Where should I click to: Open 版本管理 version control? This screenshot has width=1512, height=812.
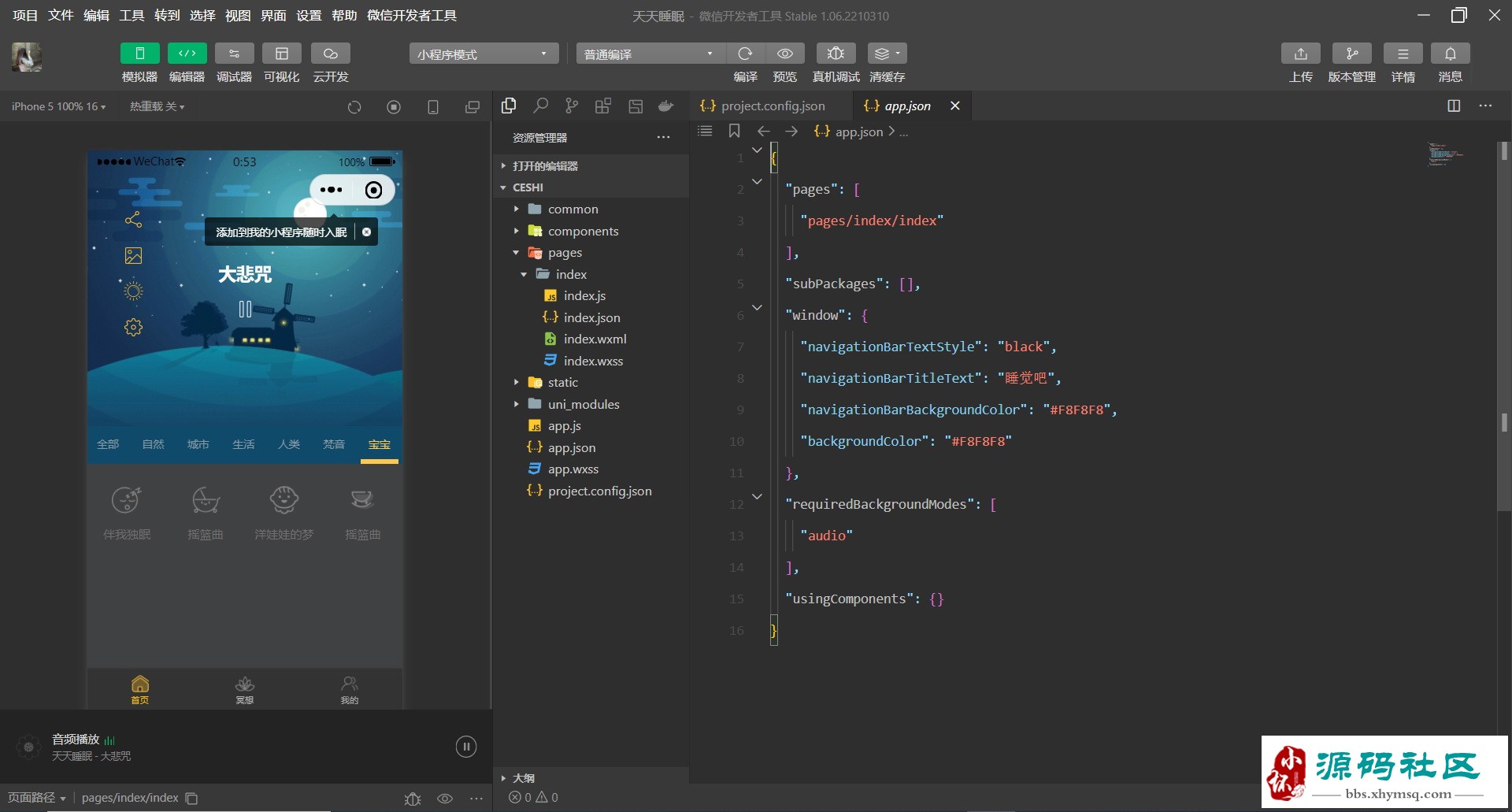pos(1351,54)
